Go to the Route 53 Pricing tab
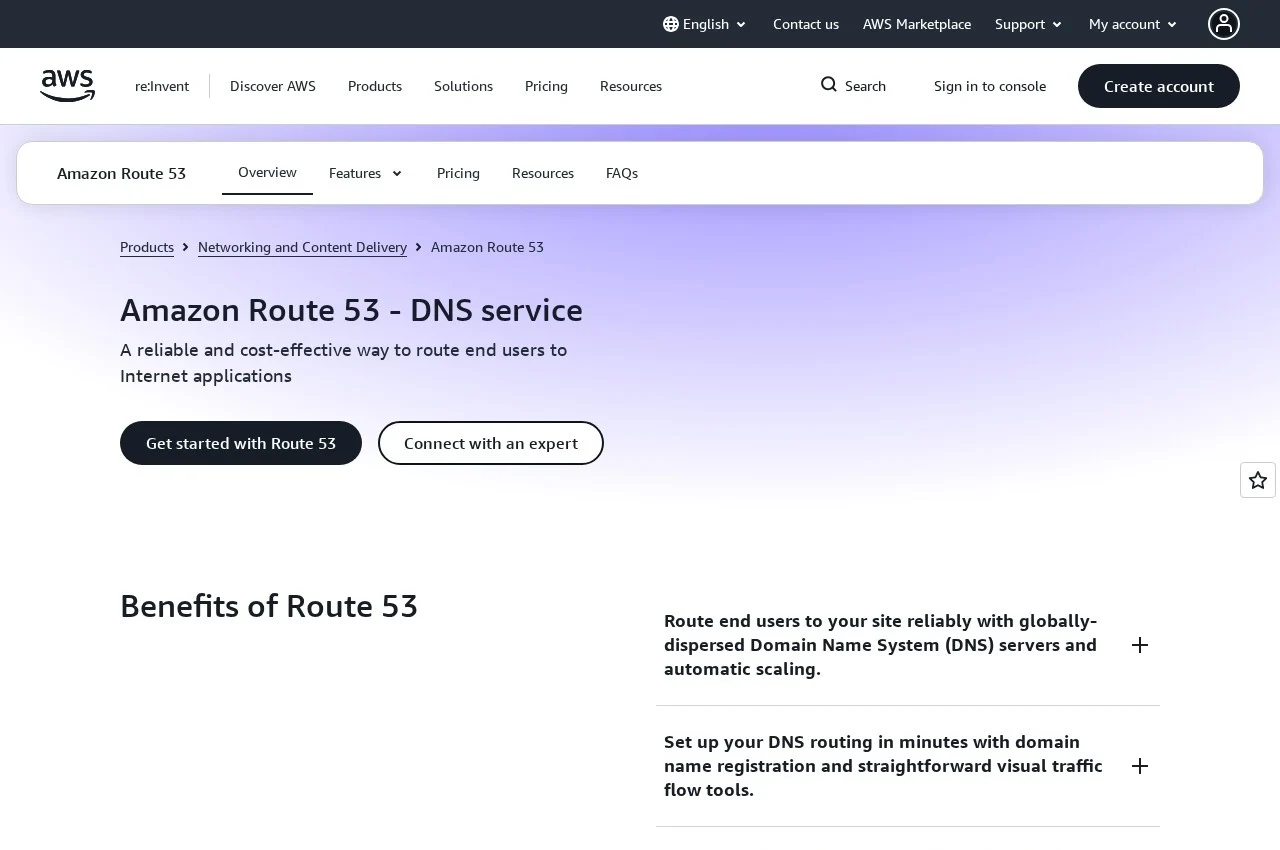Viewport: 1280px width, 850px height. coord(458,173)
